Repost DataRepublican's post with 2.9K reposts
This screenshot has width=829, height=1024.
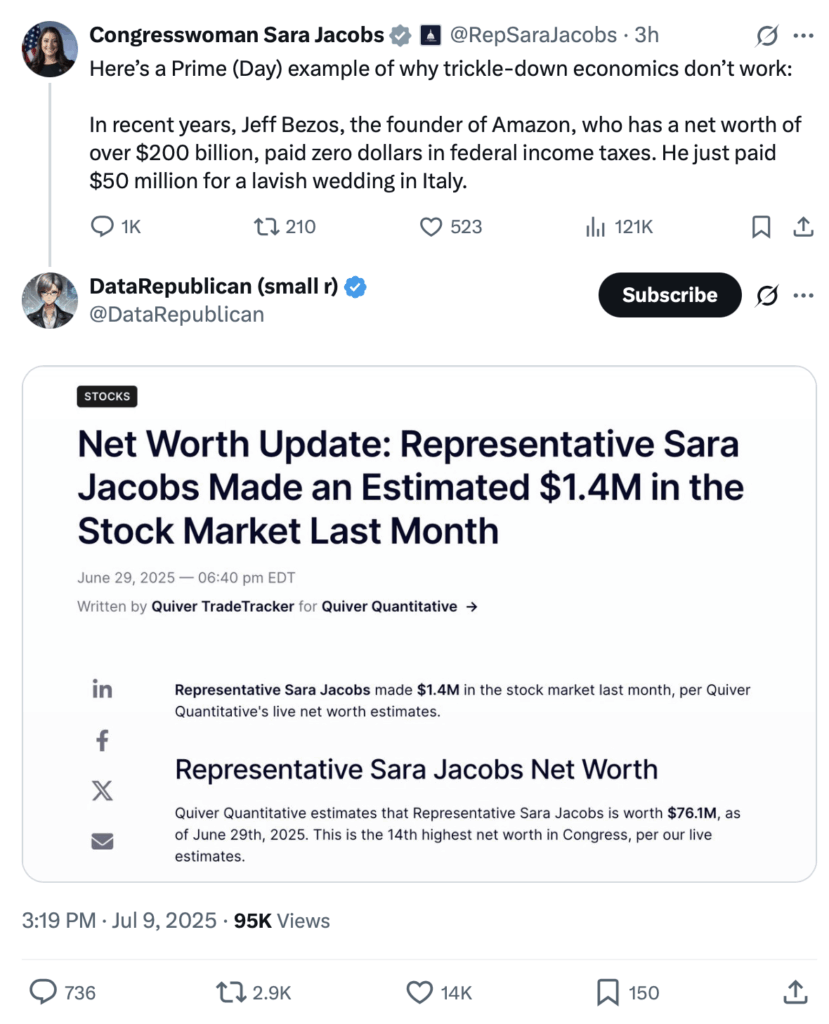pyautogui.click(x=232, y=992)
